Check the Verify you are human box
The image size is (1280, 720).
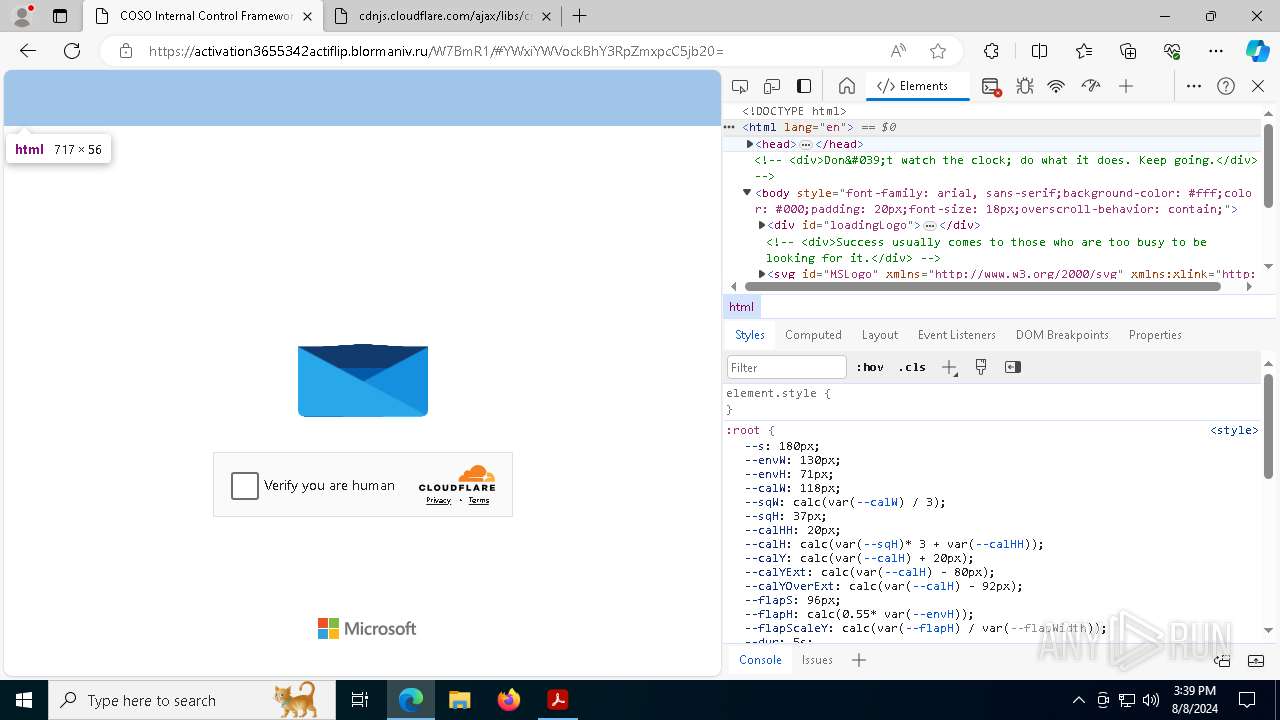[x=245, y=486]
